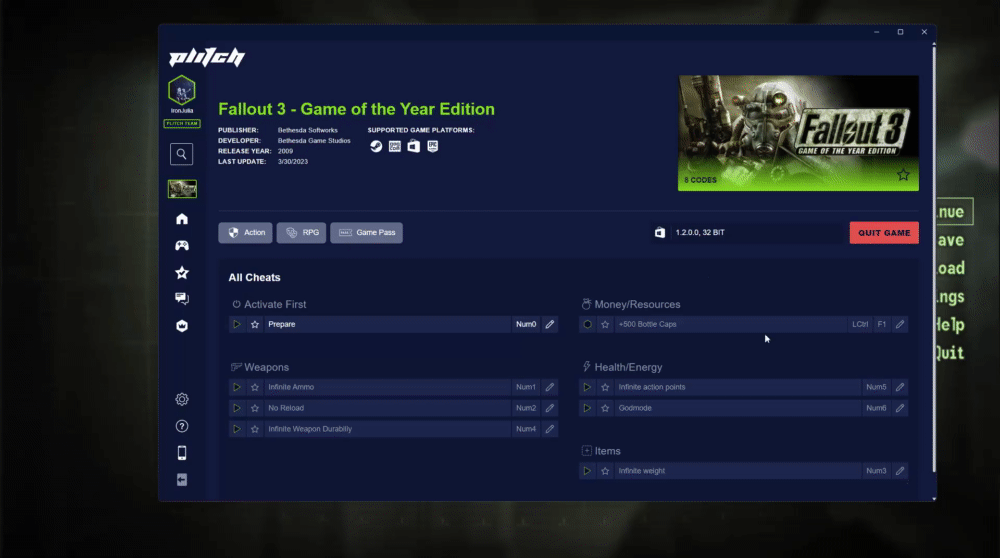Click the Microsoft Store platform icon
This screenshot has width=1000, height=558.
(414, 146)
